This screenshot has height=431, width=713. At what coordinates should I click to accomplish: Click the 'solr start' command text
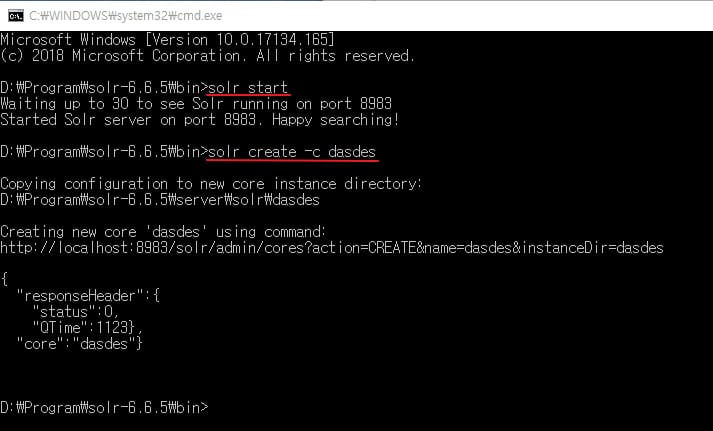(248, 87)
